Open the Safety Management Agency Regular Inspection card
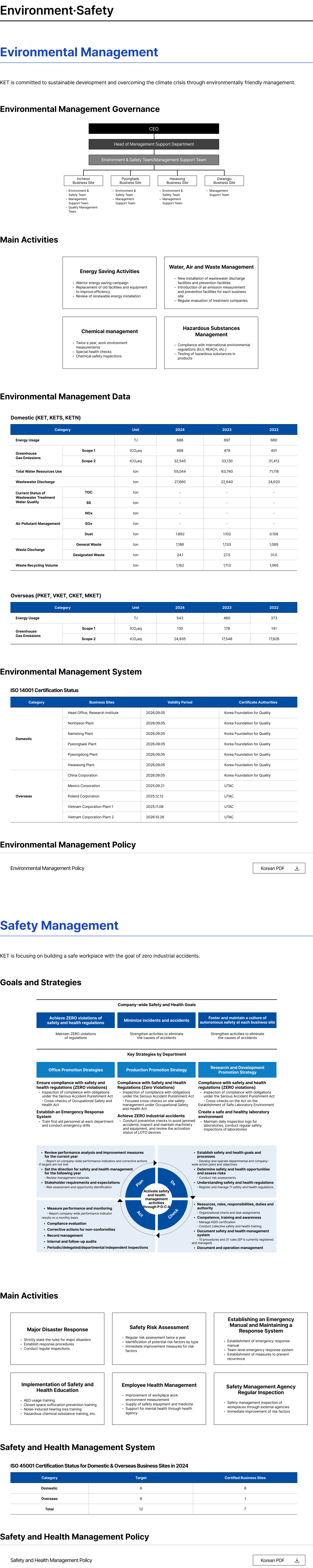The width and height of the screenshot is (313, 1568). tap(261, 1398)
